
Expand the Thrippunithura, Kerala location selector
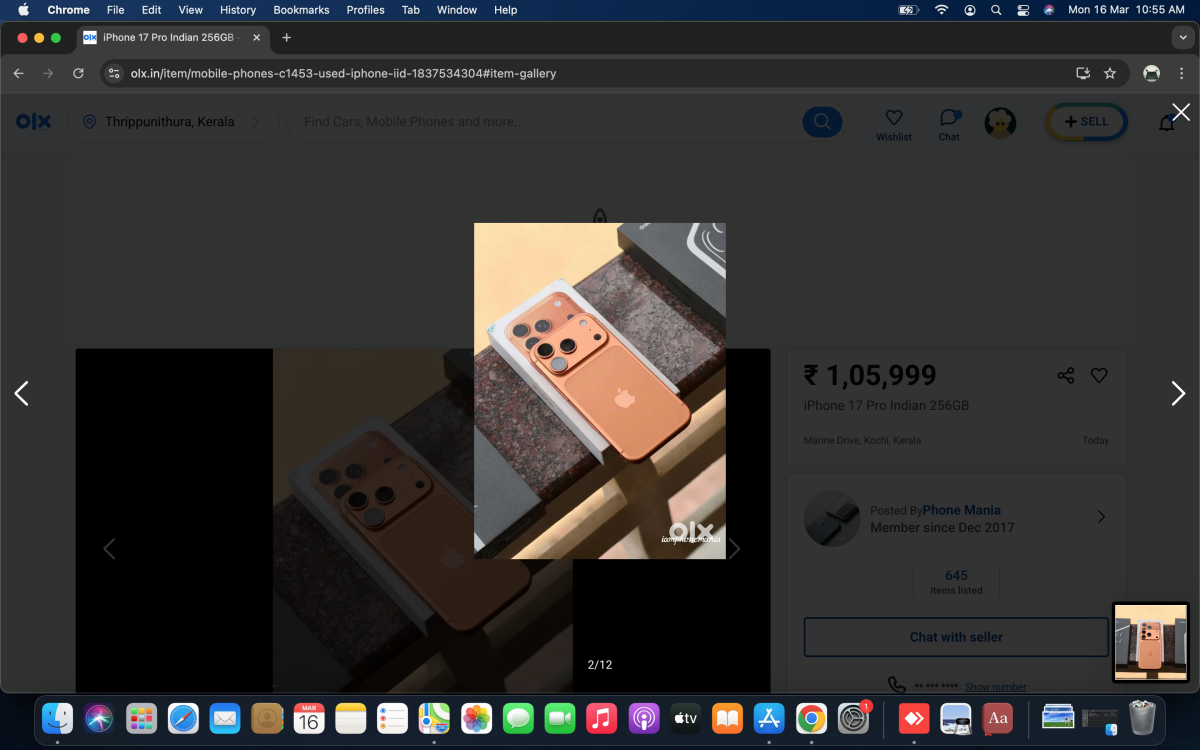170,122
